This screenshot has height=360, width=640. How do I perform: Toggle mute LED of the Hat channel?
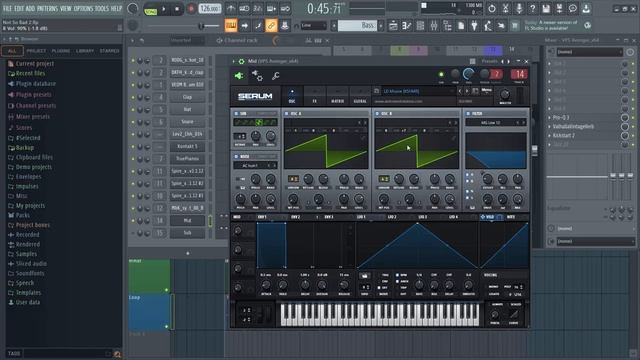pos(133,110)
